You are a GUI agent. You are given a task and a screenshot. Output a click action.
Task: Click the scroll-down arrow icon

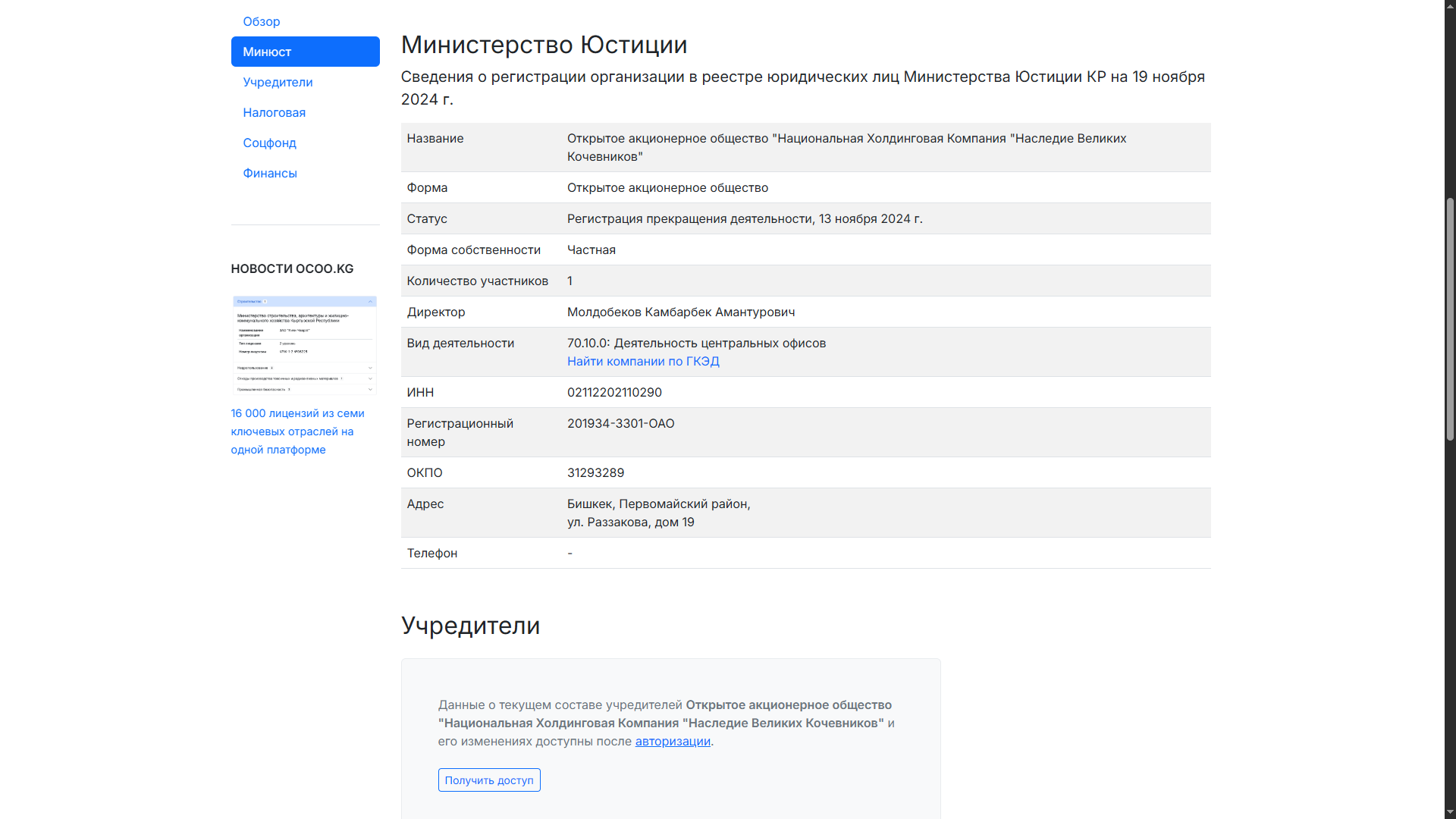pos(1449,810)
